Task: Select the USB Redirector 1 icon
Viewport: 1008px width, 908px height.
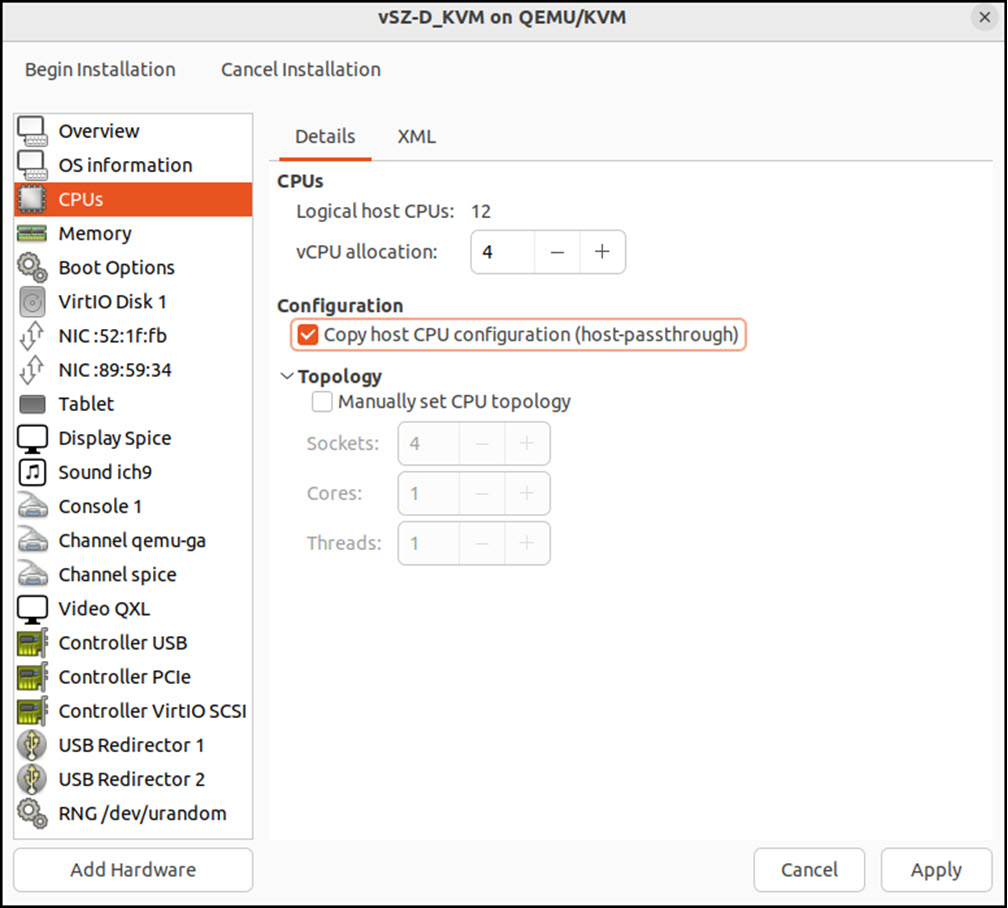Action: pyautogui.click(x=32, y=745)
